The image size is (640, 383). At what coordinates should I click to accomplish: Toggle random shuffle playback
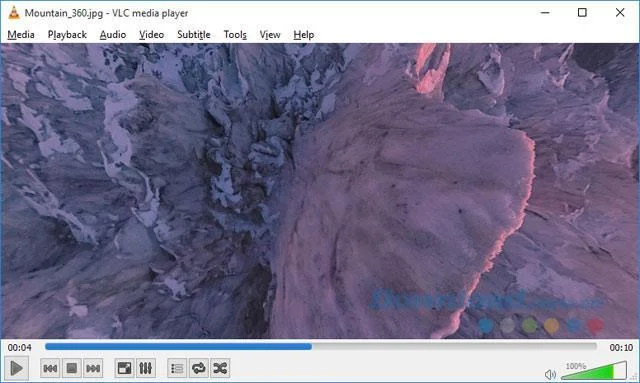(220, 369)
